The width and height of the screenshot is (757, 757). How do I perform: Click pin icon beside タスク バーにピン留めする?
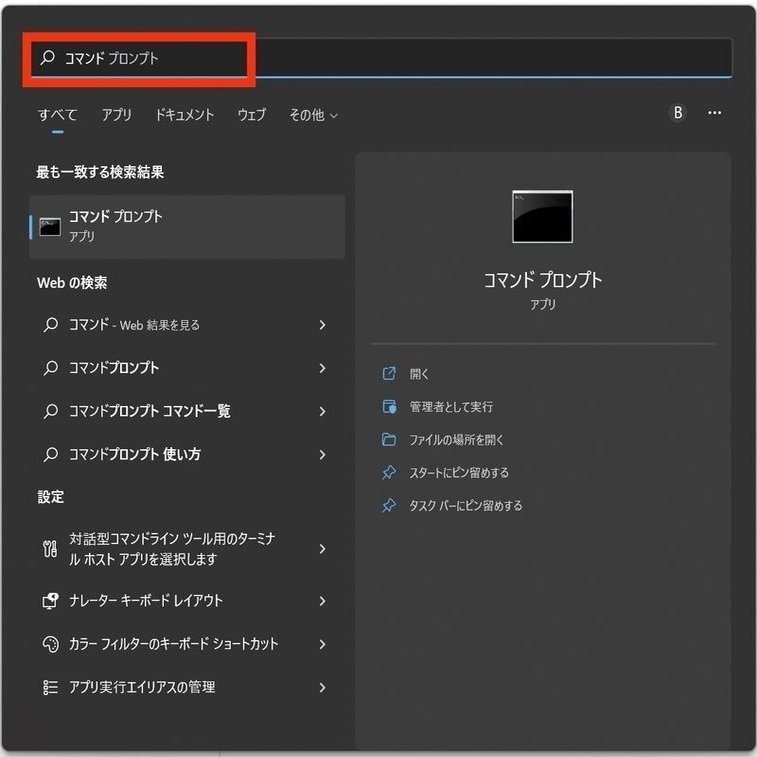pos(389,505)
